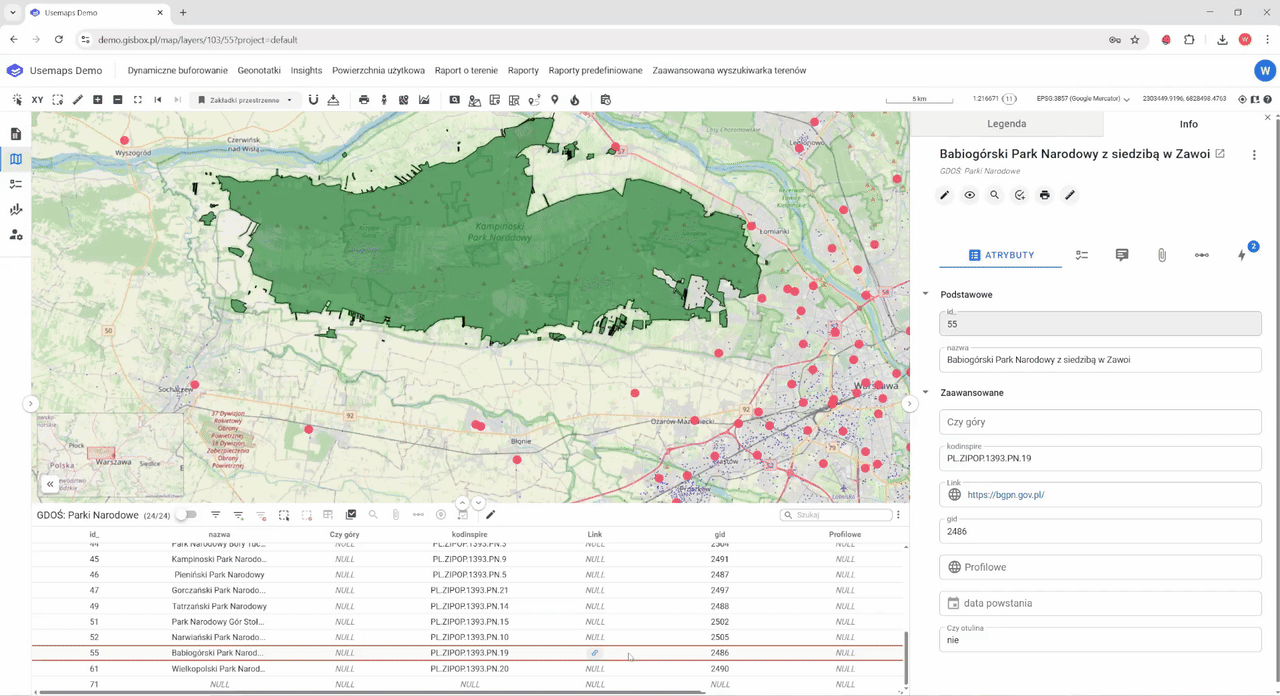The height and width of the screenshot is (696, 1280).
Task: Open the Geonotatki menu
Action: (259, 71)
